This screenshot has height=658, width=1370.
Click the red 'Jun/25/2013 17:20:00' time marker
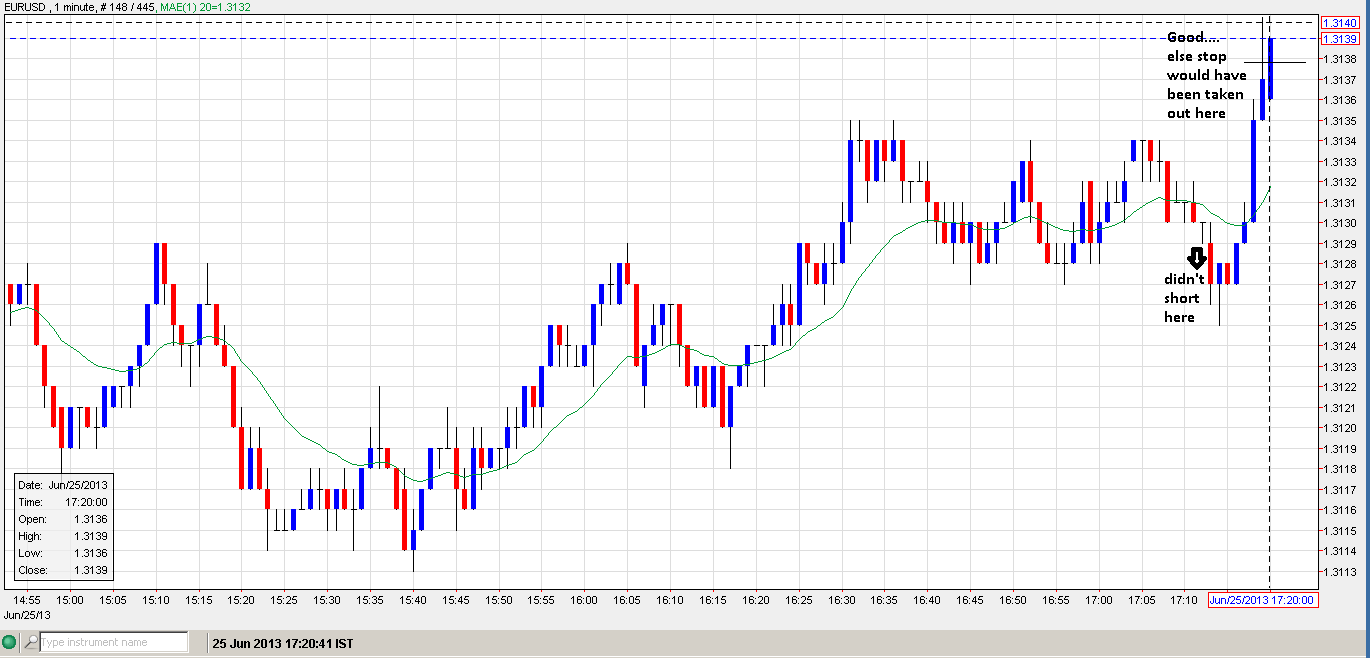point(1262,600)
